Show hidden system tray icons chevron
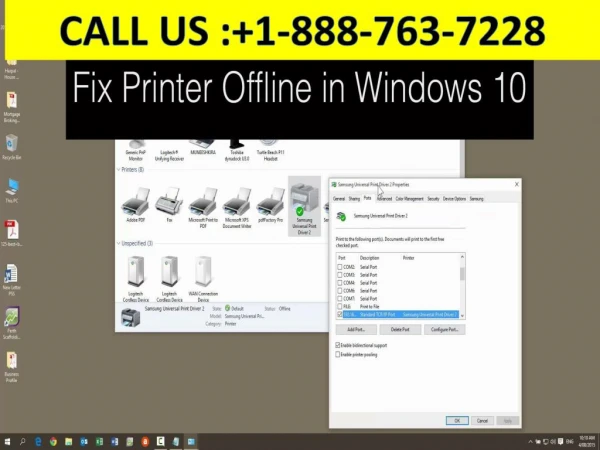The height and width of the screenshot is (450, 600). [530, 442]
